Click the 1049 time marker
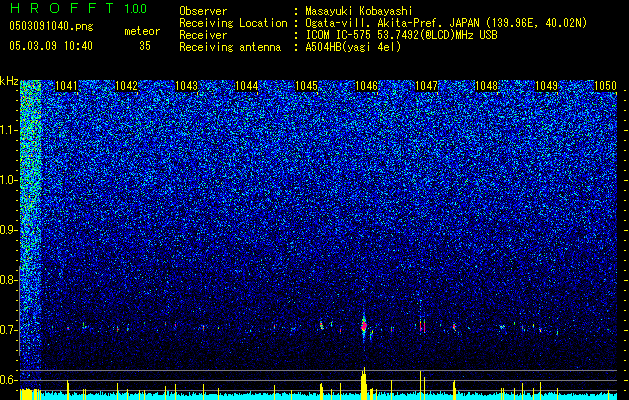The width and height of the screenshot is (629, 400). (x=547, y=86)
